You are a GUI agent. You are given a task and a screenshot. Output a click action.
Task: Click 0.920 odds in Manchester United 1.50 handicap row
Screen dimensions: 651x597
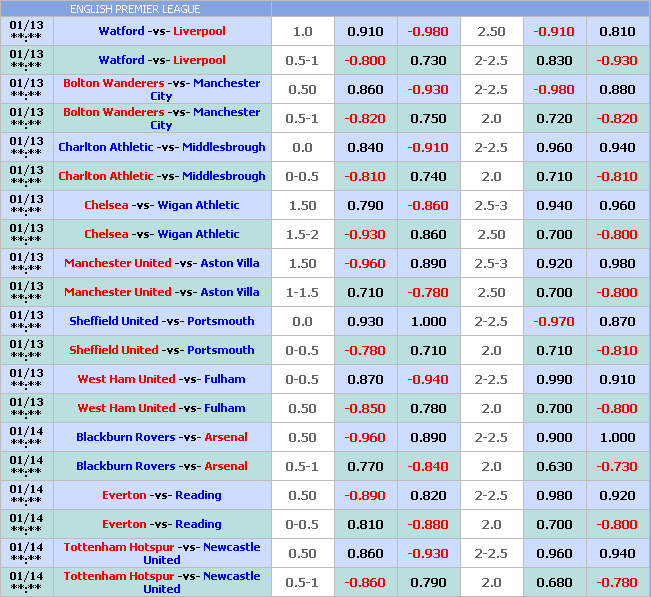554,264
